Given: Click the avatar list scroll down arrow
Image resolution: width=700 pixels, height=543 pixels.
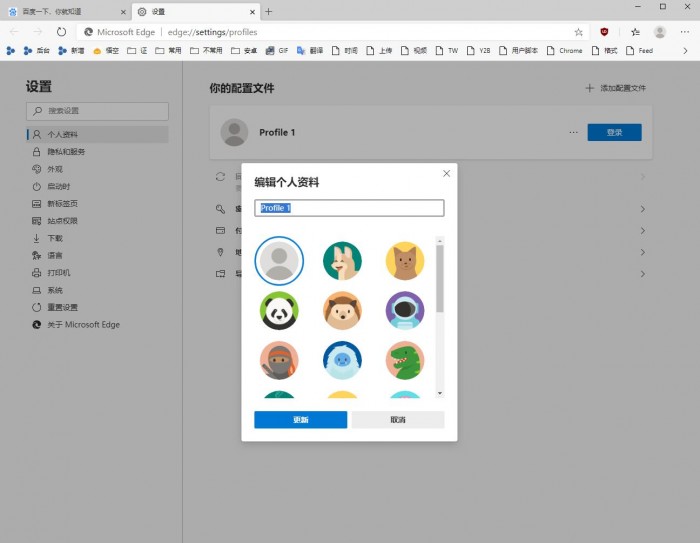Looking at the screenshot, I should (440, 393).
